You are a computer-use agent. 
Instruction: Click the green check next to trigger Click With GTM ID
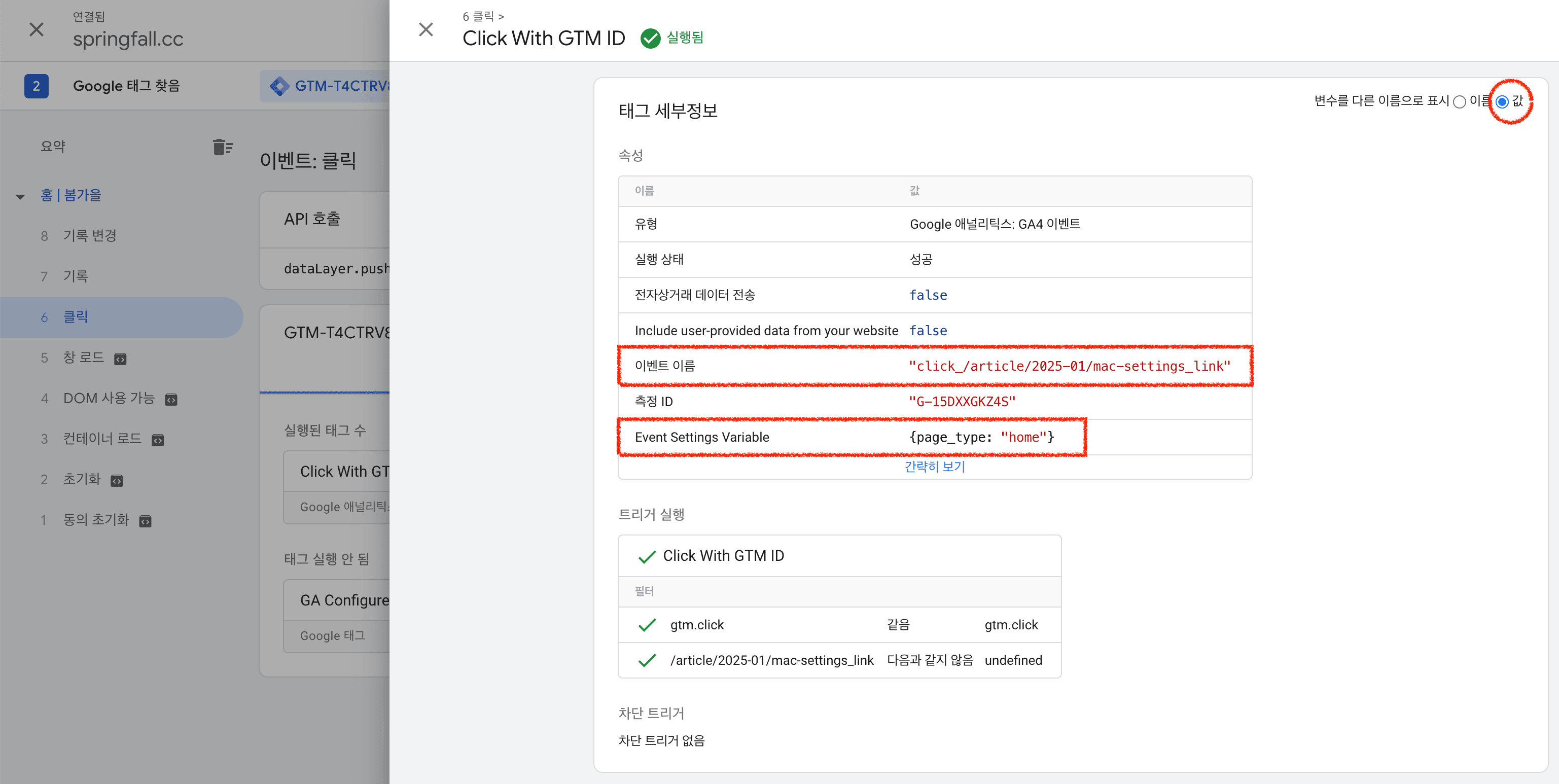[x=647, y=555]
